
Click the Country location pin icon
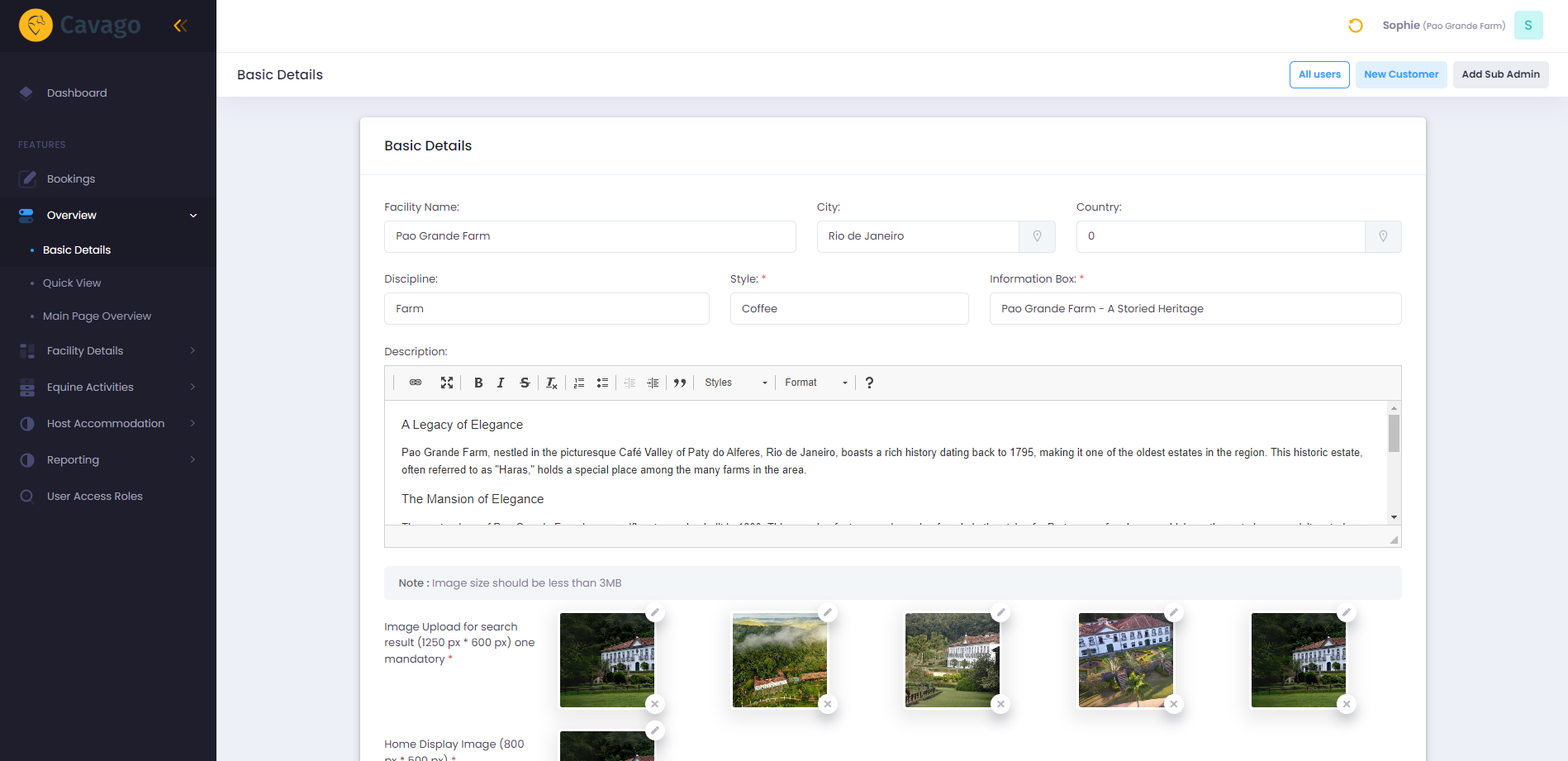pos(1383,236)
